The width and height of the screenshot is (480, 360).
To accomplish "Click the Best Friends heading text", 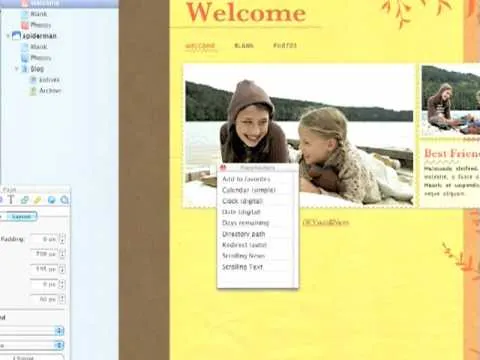I will [452, 153].
